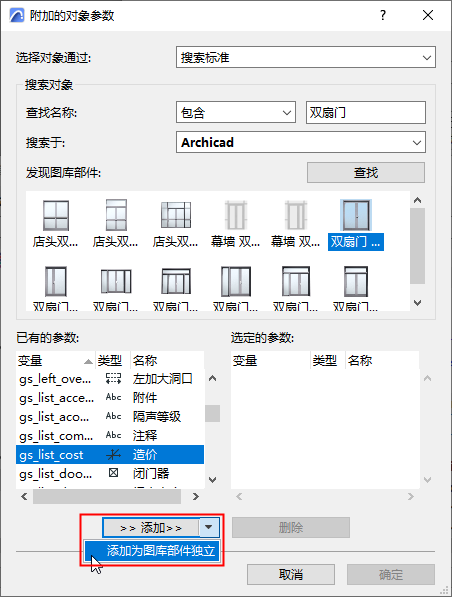Click the 造价 name cell
452x597 pixels.
point(145,455)
